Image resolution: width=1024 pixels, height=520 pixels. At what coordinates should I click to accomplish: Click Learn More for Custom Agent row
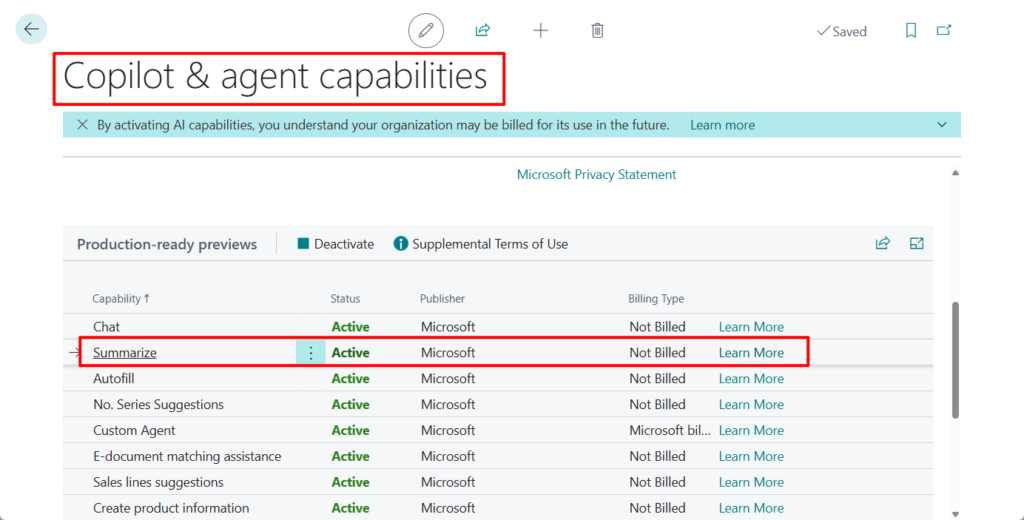click(x=751, y=431)
